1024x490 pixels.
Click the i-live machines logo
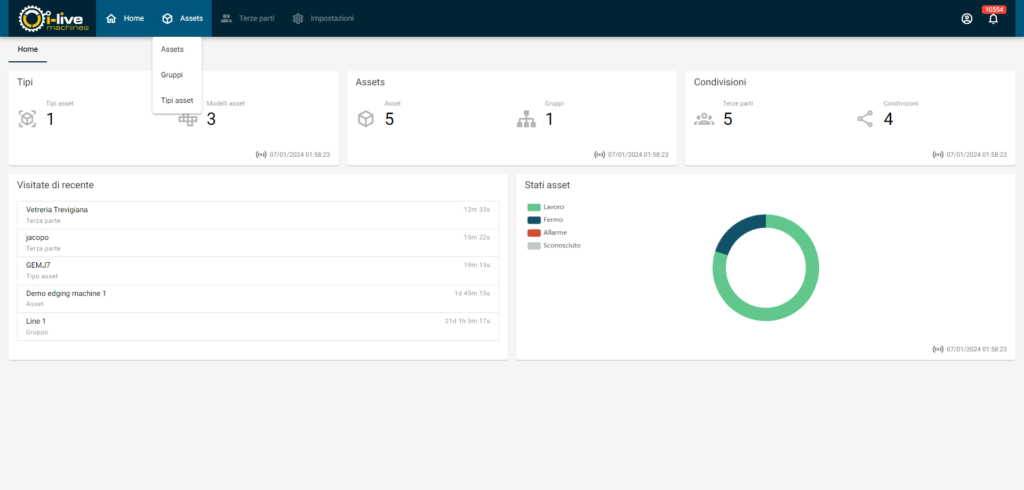point(55,18)
